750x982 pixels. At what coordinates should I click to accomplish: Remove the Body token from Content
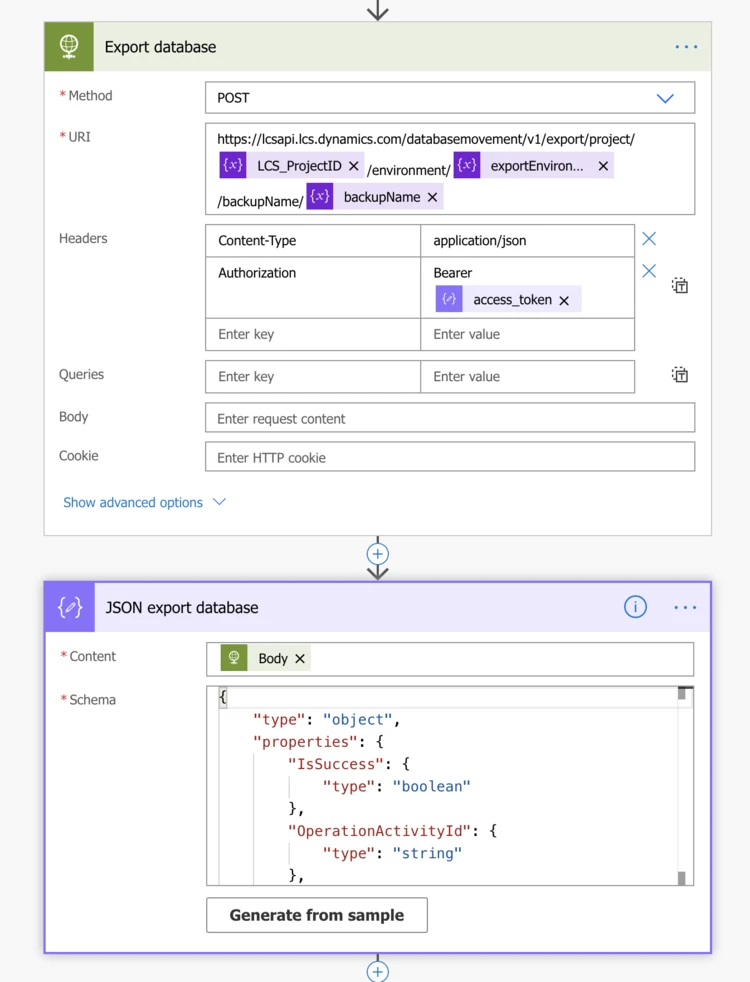300,659
